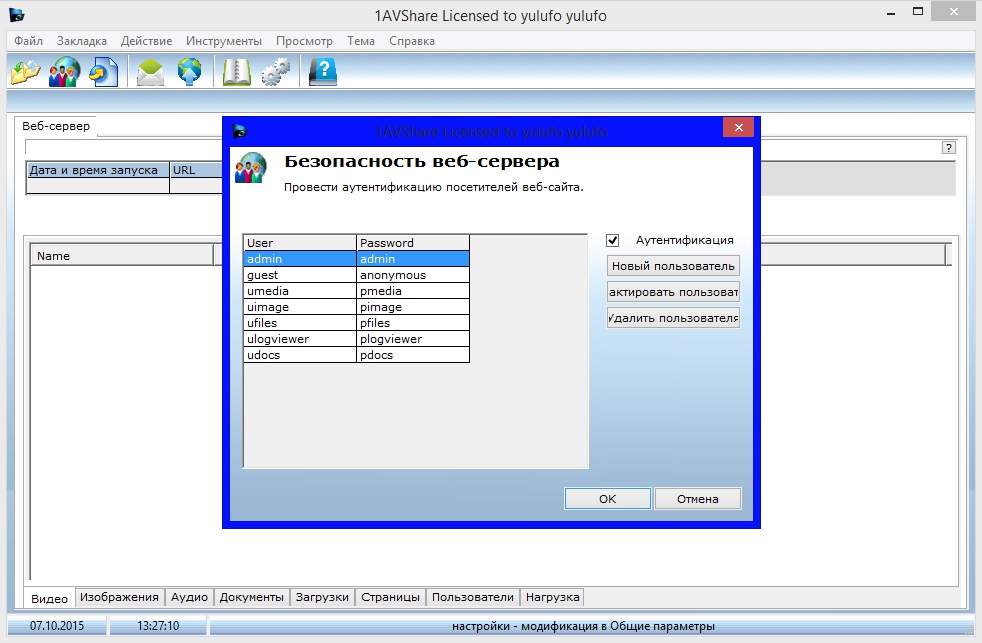Screen dimensions: 982x643
Task: Switch to the Нагрузка tab
Action: pyautogui.click(x=552, y=597)
